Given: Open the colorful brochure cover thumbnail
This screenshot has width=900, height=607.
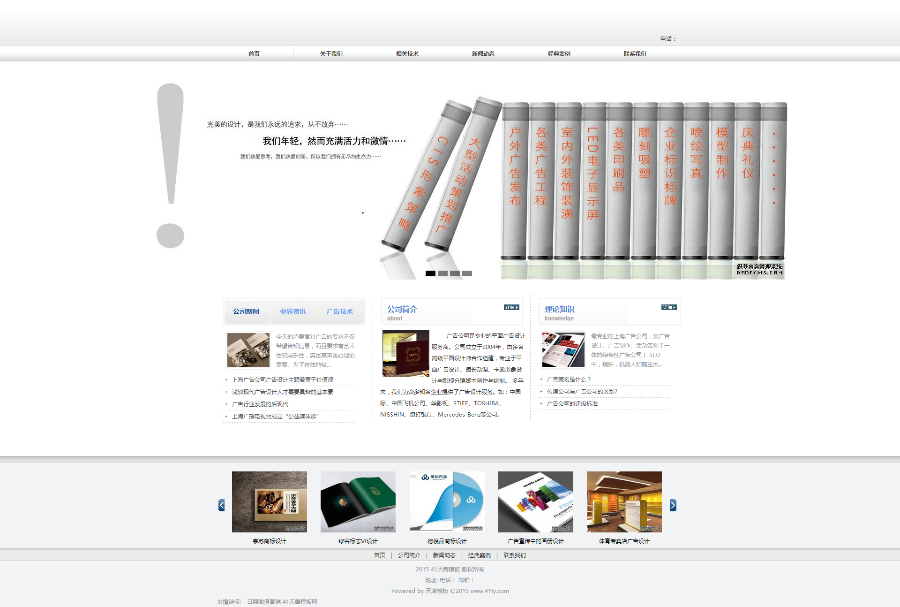Looking at the screenshot, I should pos(536,501).
